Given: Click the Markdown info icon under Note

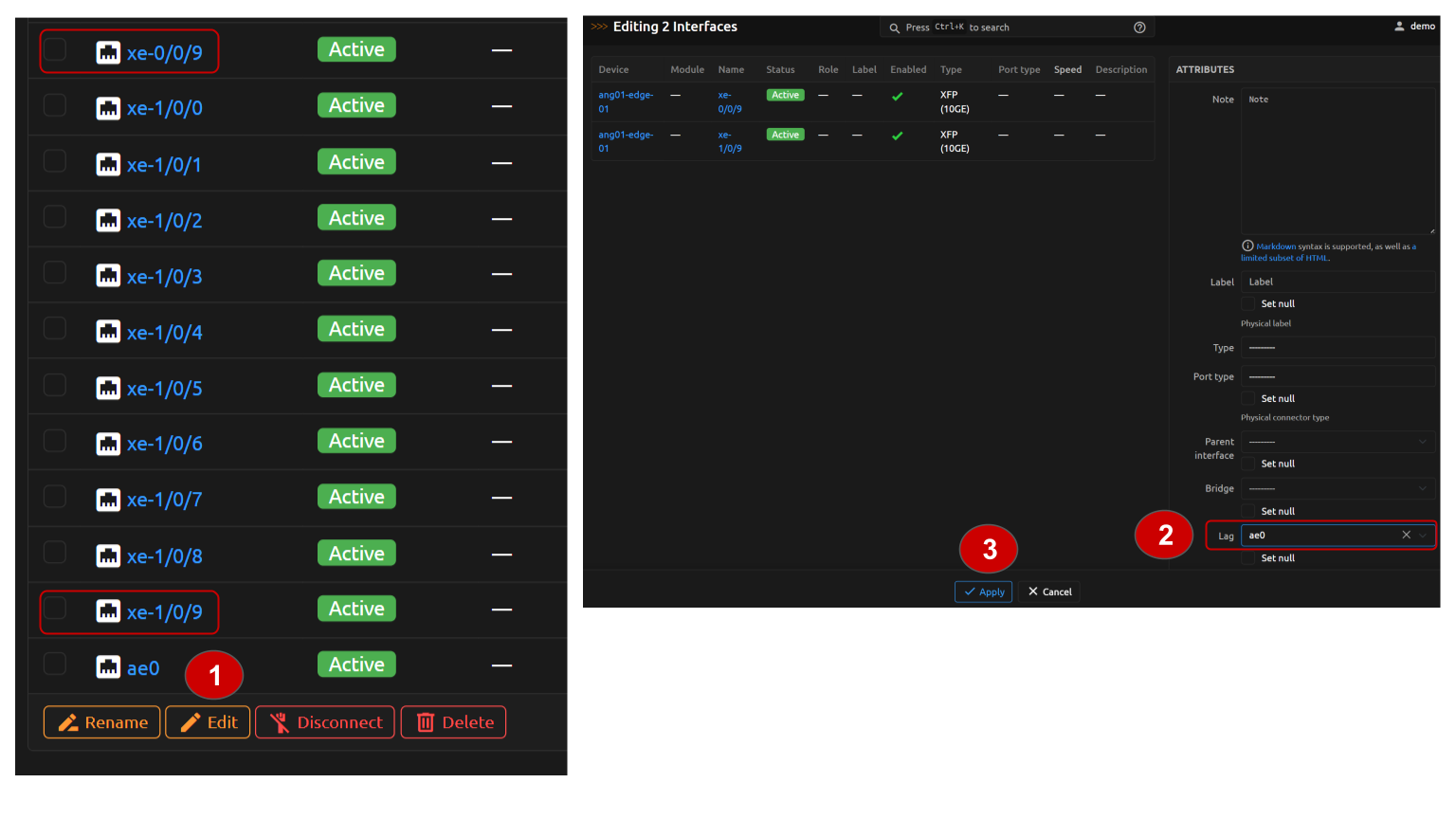Looking at the screenshot, I should tap(1247, 246).
